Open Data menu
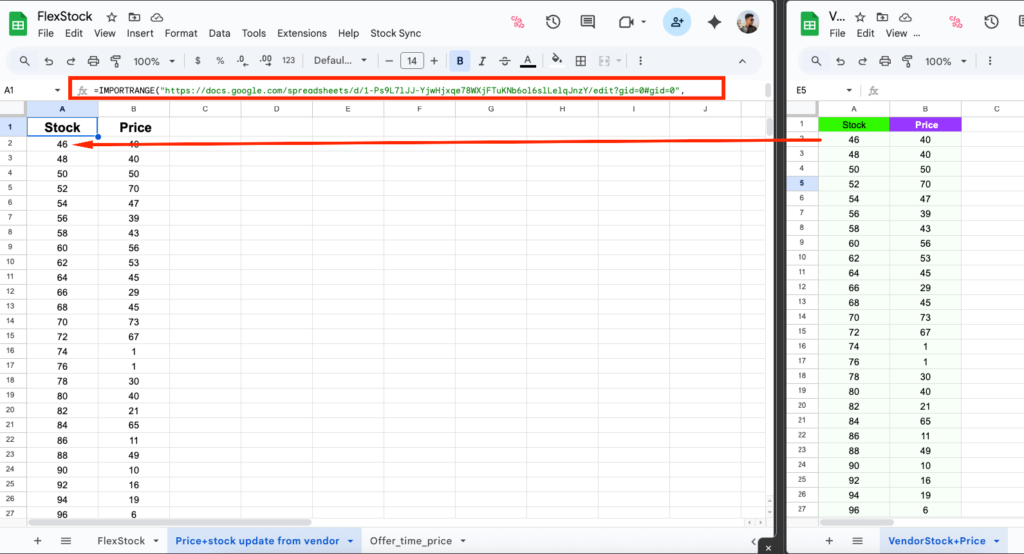This screenshot has width=1024, height=554. [219, 33]
